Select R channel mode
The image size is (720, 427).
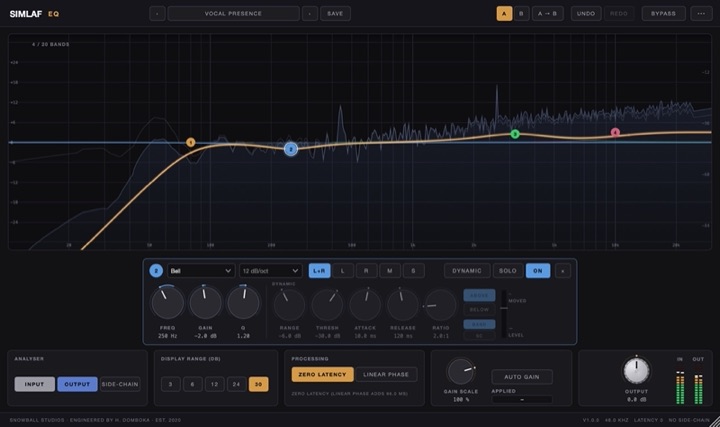[366, 271]
